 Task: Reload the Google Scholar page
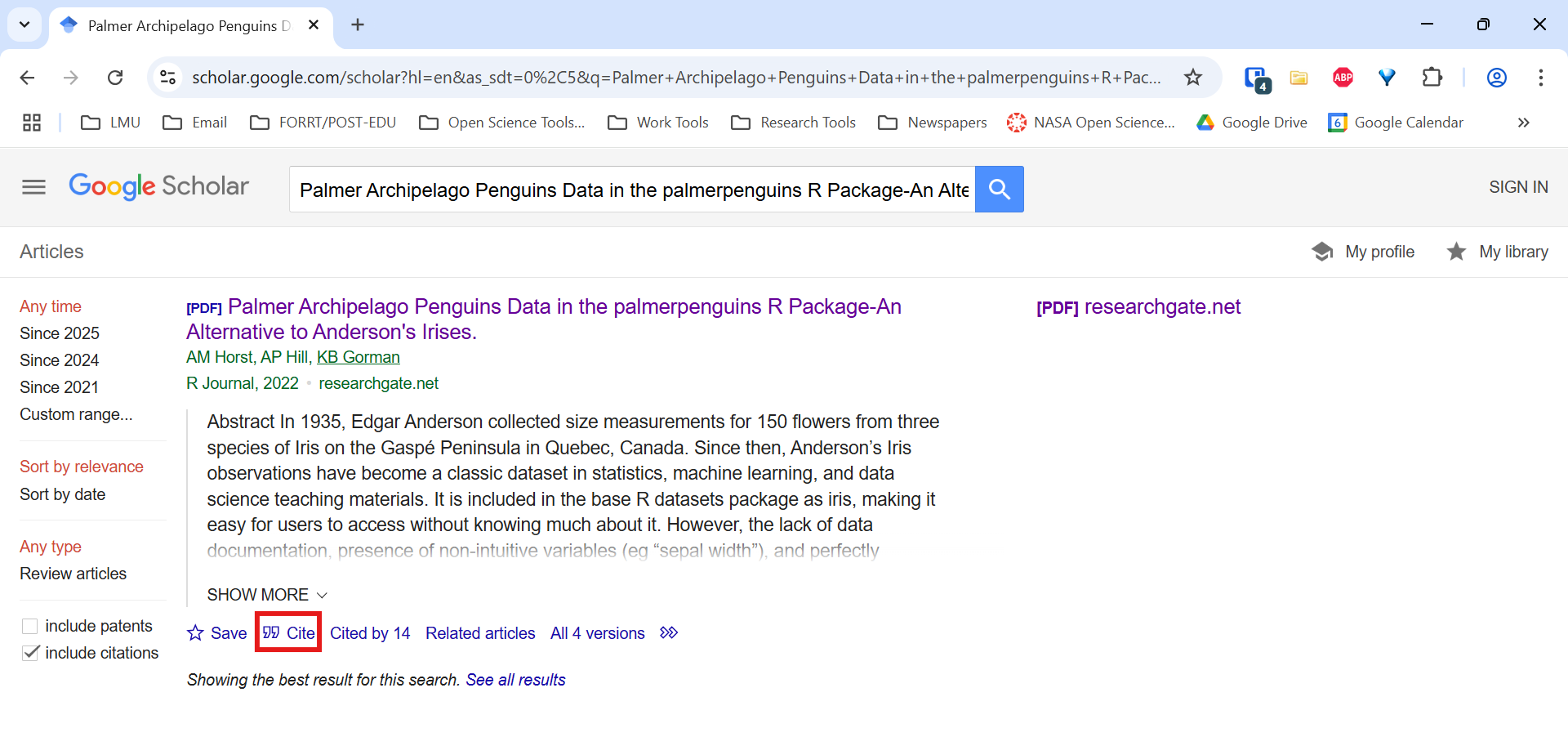[115, 78]
